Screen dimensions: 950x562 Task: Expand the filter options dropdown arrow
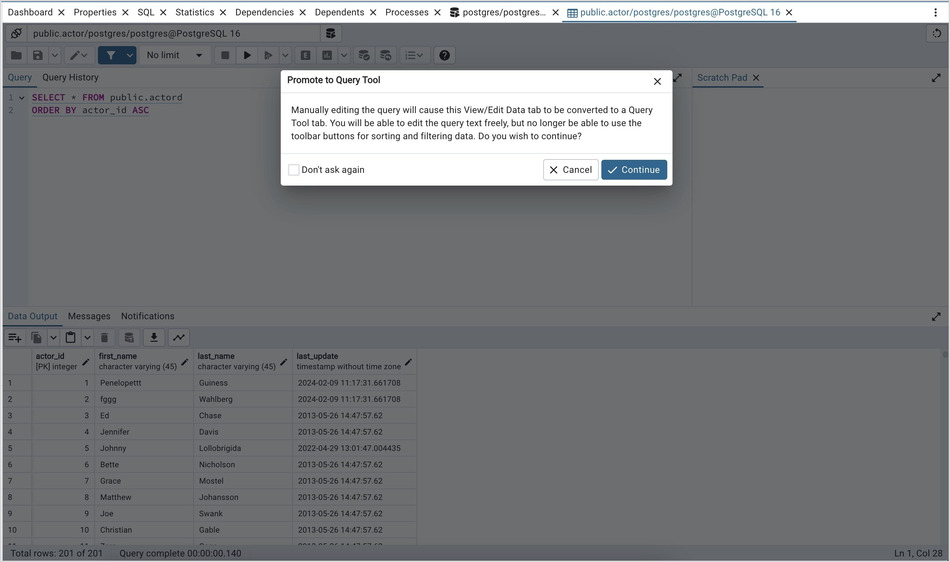130,56
